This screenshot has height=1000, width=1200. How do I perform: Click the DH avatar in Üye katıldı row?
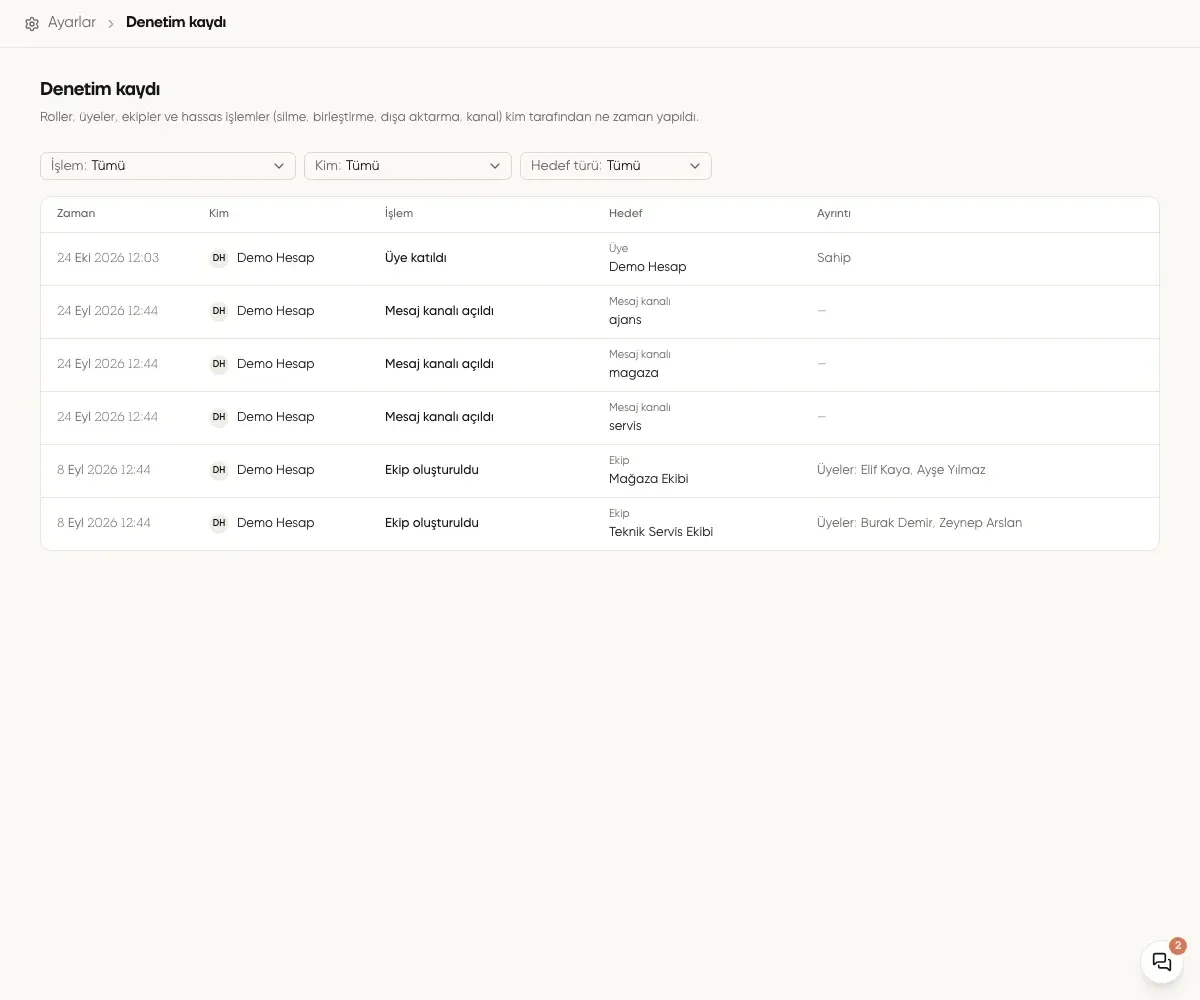point(219,258)
